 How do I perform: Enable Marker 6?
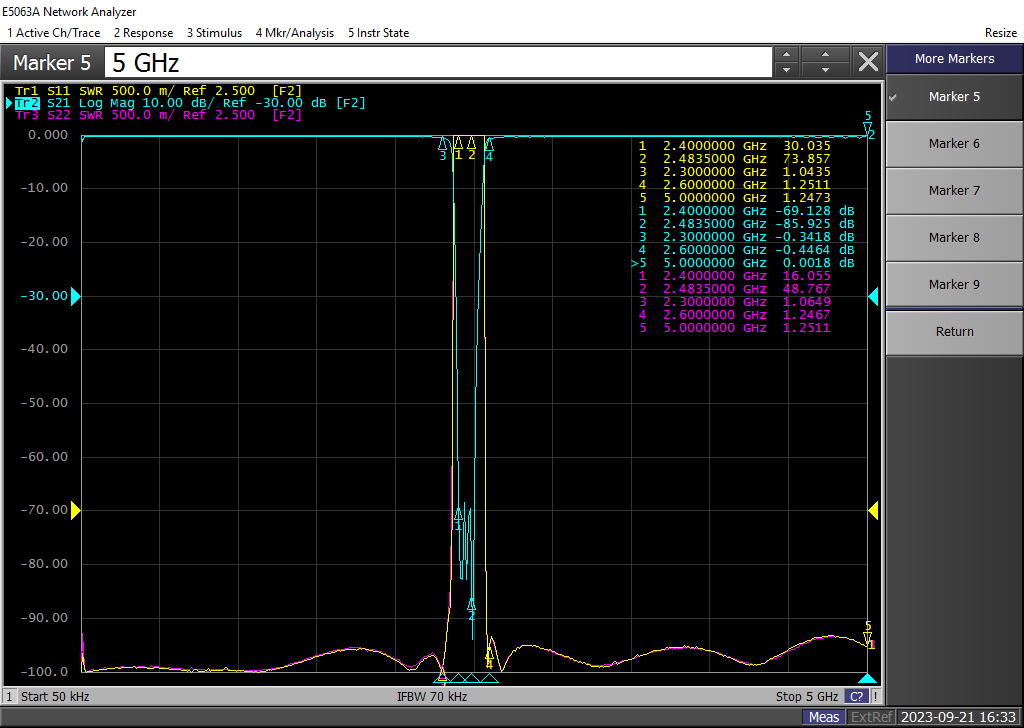click(954, 144)
